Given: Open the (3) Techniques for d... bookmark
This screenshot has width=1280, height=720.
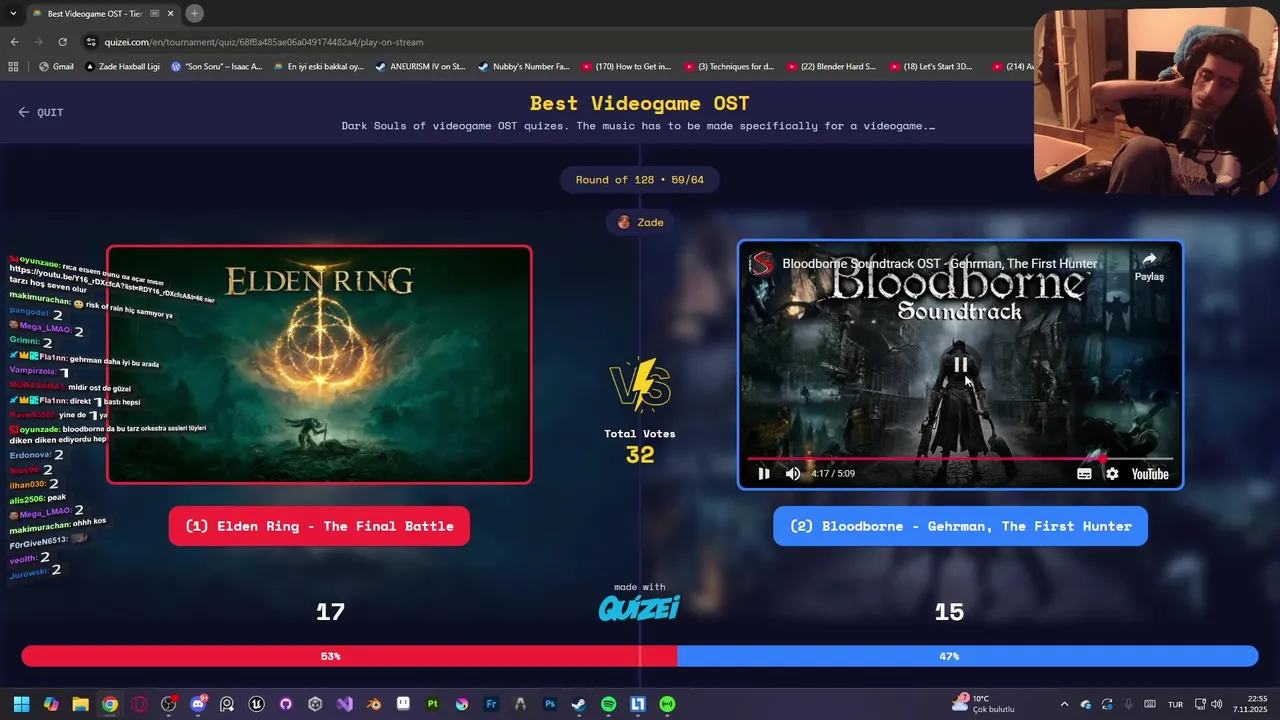Looking at the screenshot, I should [729, 67].
